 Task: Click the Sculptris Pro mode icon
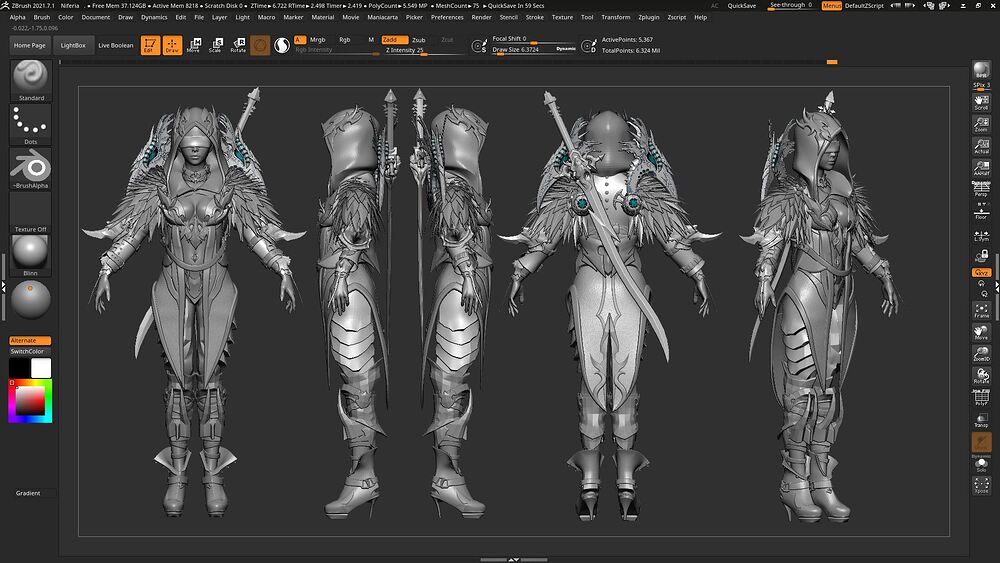pyautogui.click(x=281, y=45)
